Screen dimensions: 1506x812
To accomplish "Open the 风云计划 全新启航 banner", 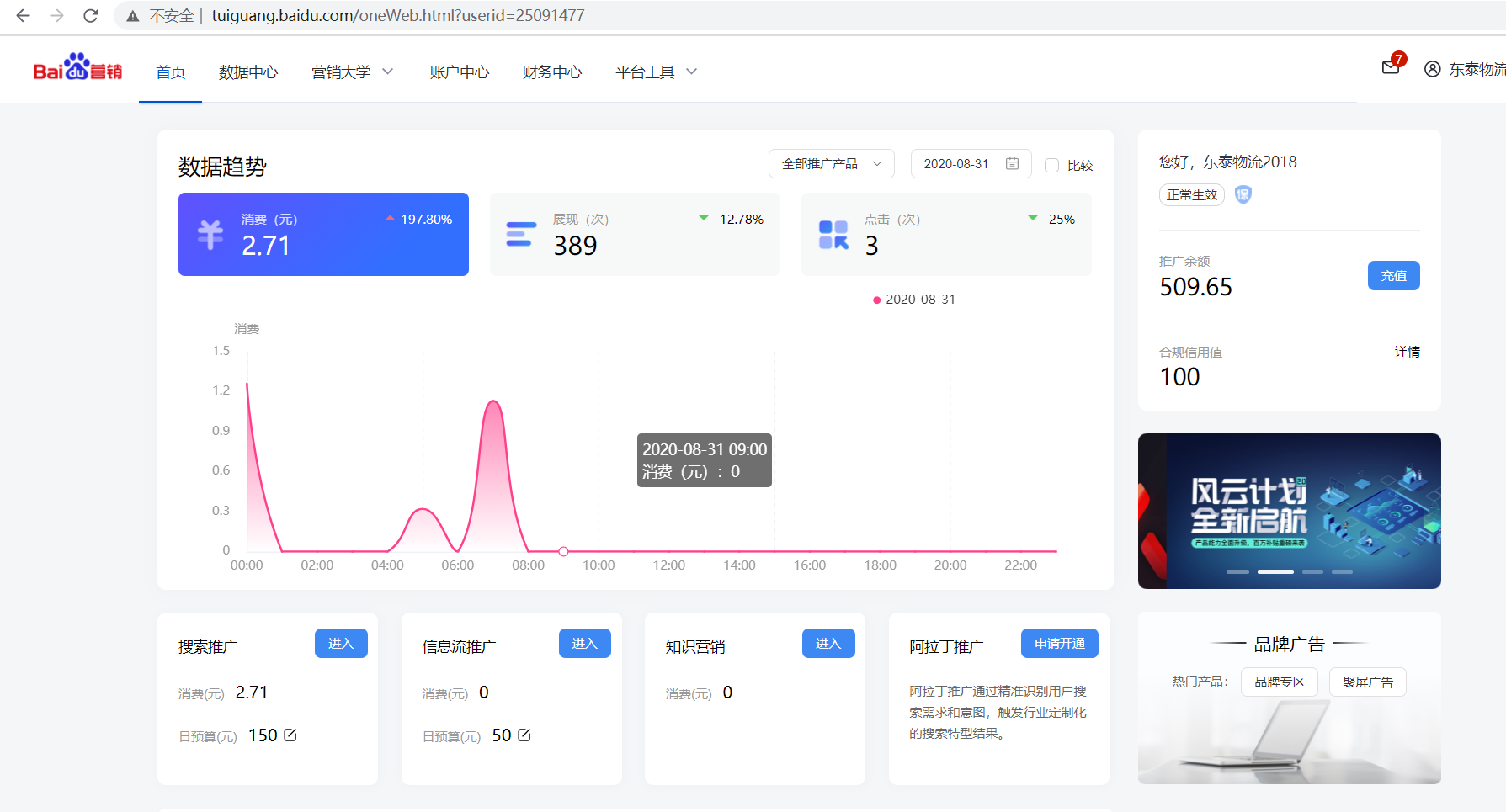I will pos(1289,511).
